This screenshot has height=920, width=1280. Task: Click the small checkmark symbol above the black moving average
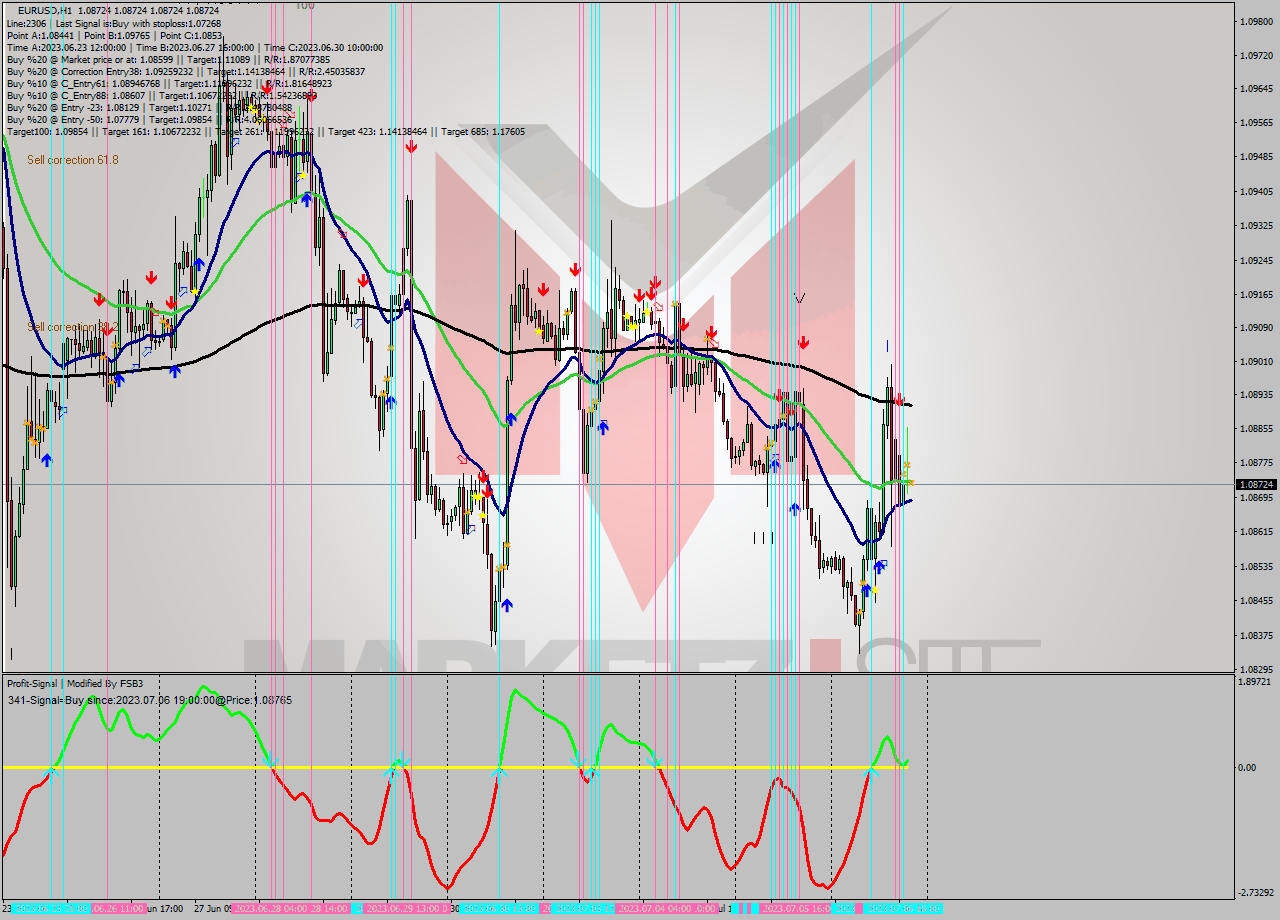pos(799,297)
